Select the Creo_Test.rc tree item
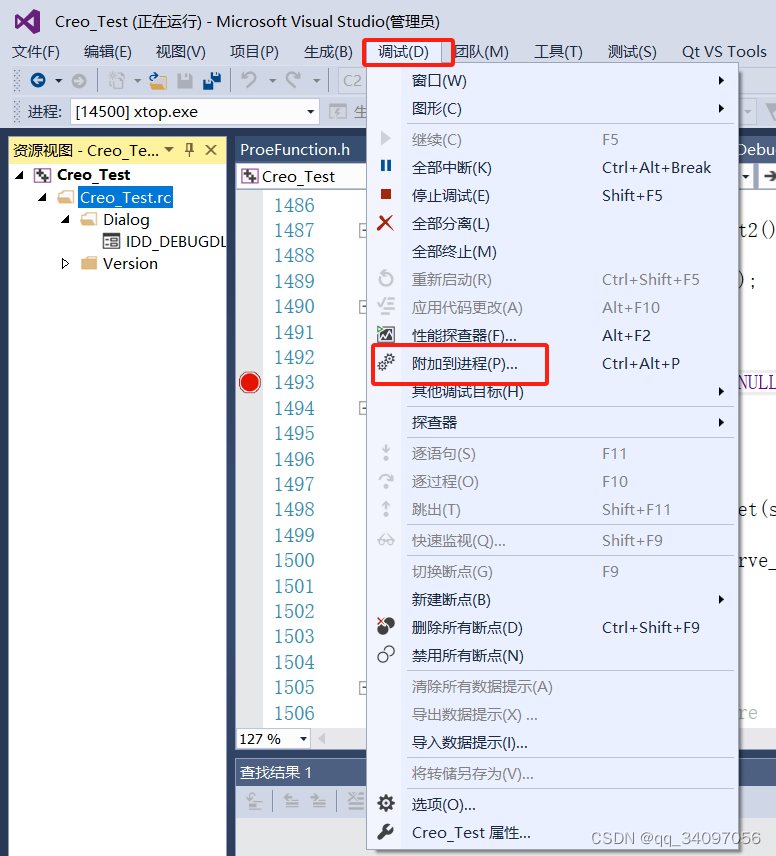The image size is (776, 856). click(126, 197)
